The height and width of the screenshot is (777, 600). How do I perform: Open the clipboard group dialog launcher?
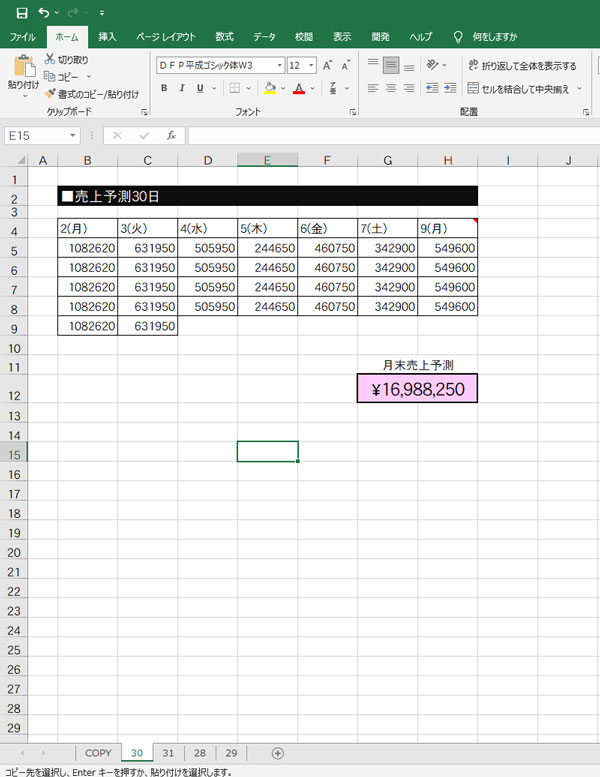(144, 112)
